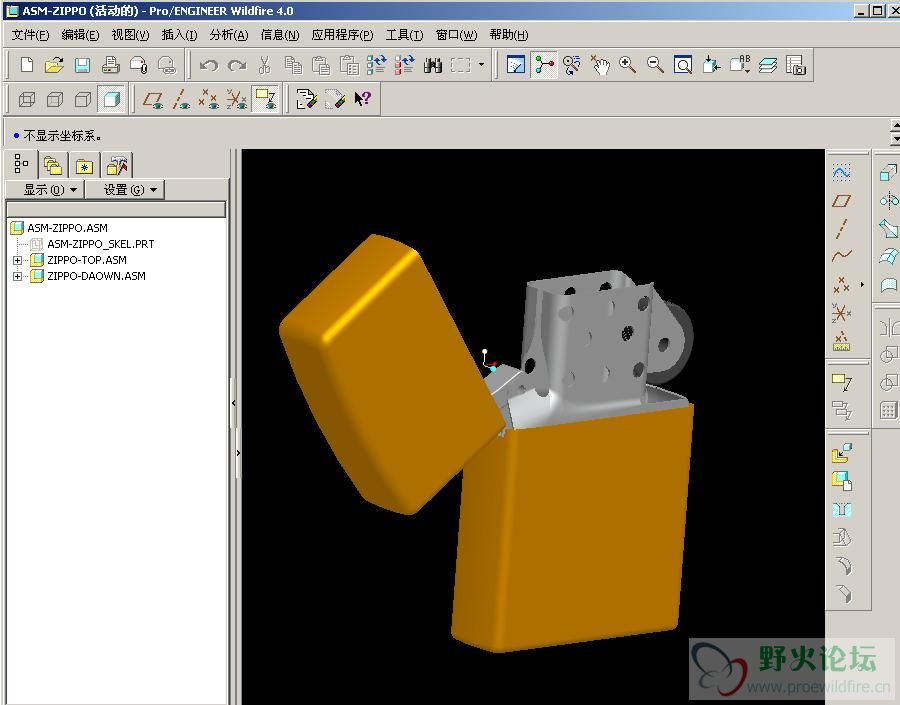The height and width of the screenshot is (705, 900).
Task: Paste with the clipboard icon
Action: tap(321, 65)
